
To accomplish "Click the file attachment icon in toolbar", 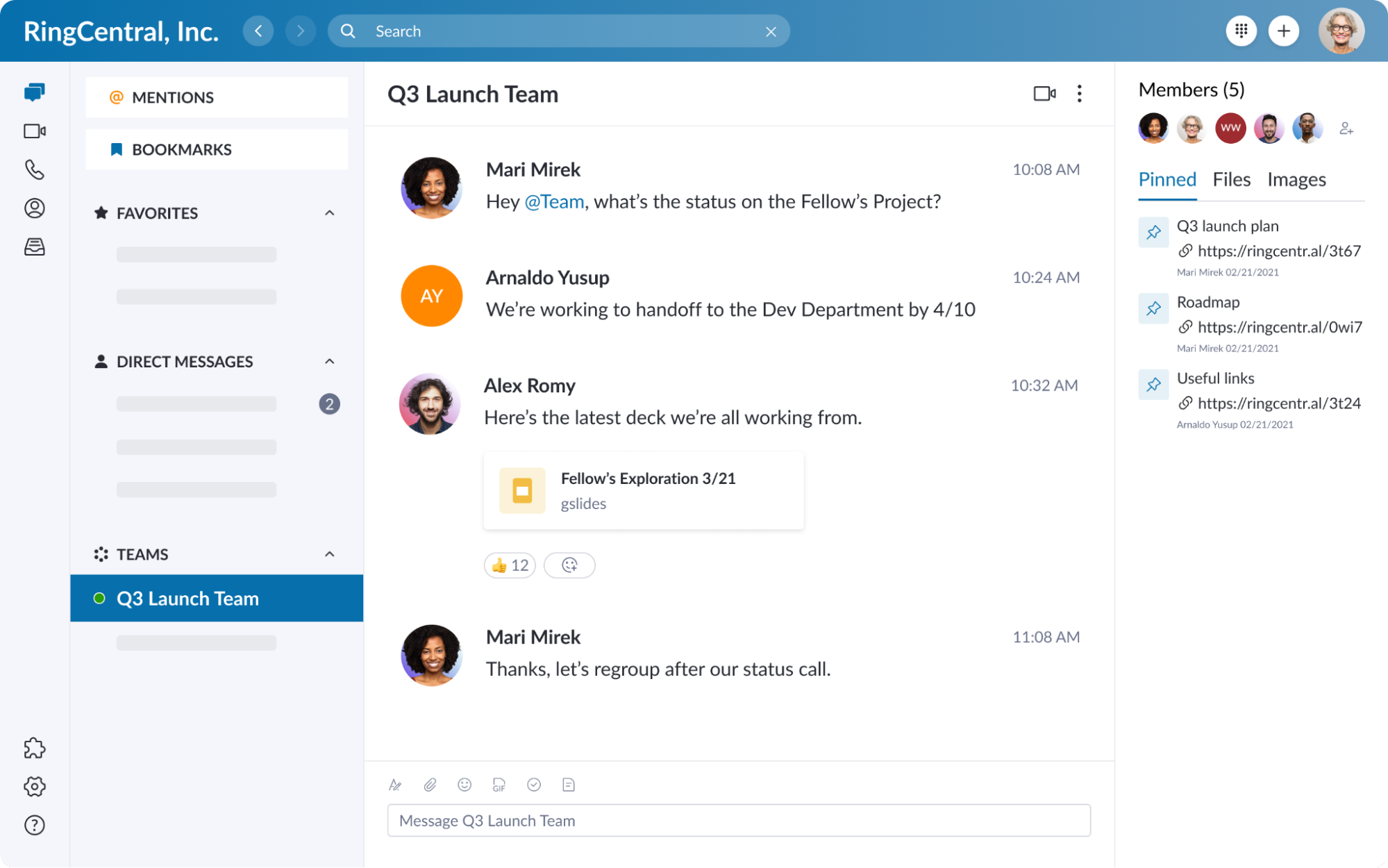I will [x=430, y=784].
